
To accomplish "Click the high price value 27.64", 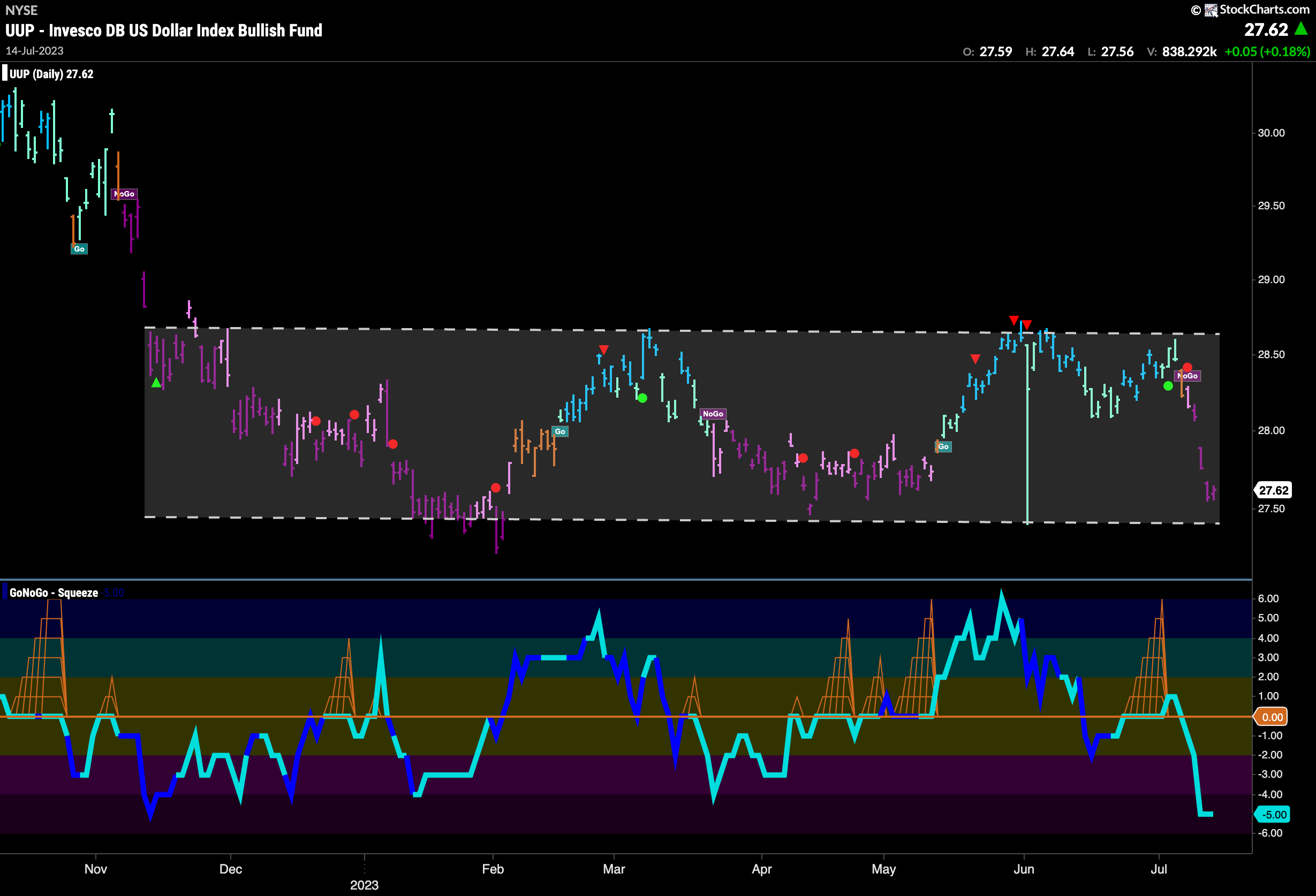I will click(x=1058, y=51).
